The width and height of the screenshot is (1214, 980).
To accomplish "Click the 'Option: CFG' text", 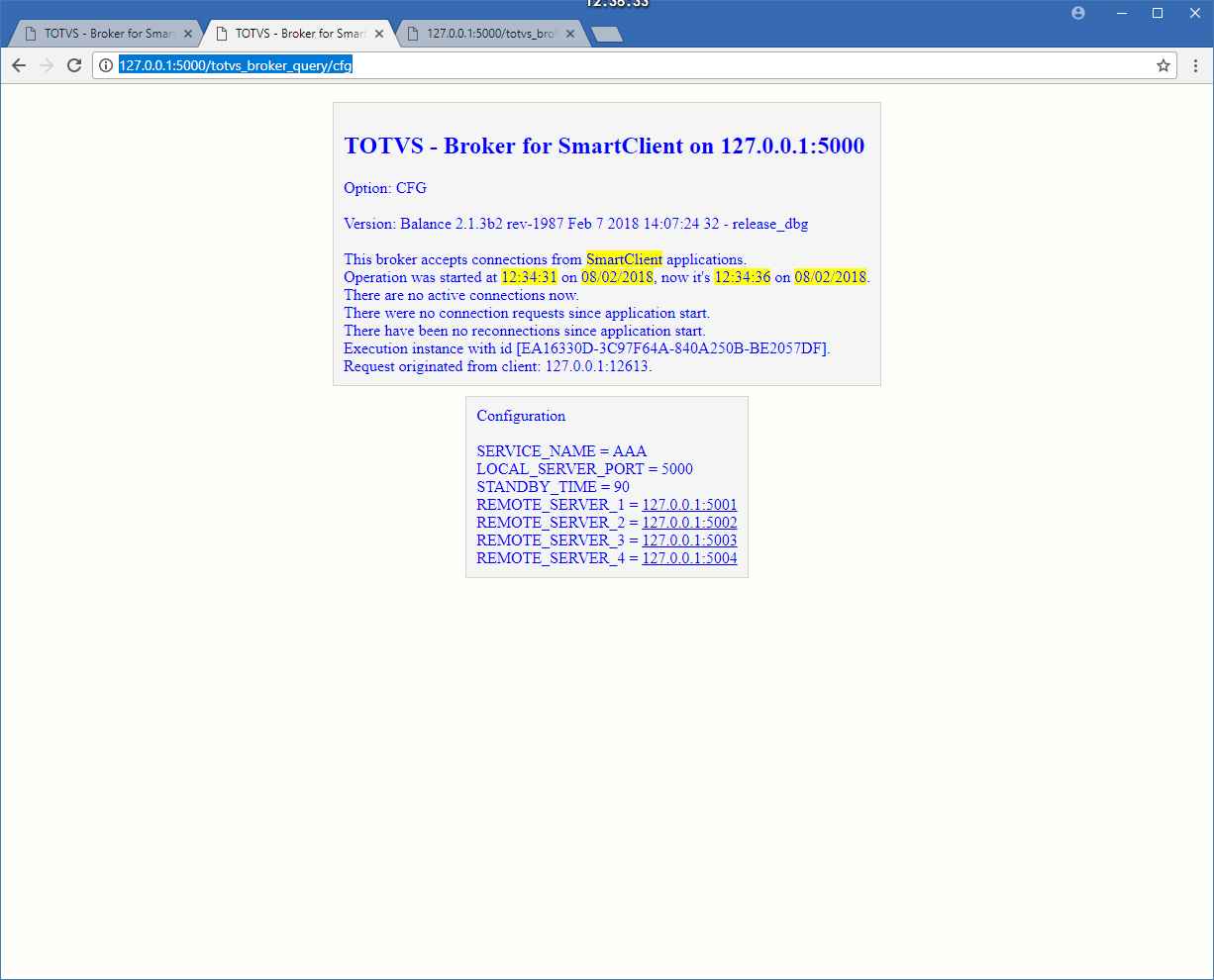I will point(385,188).
